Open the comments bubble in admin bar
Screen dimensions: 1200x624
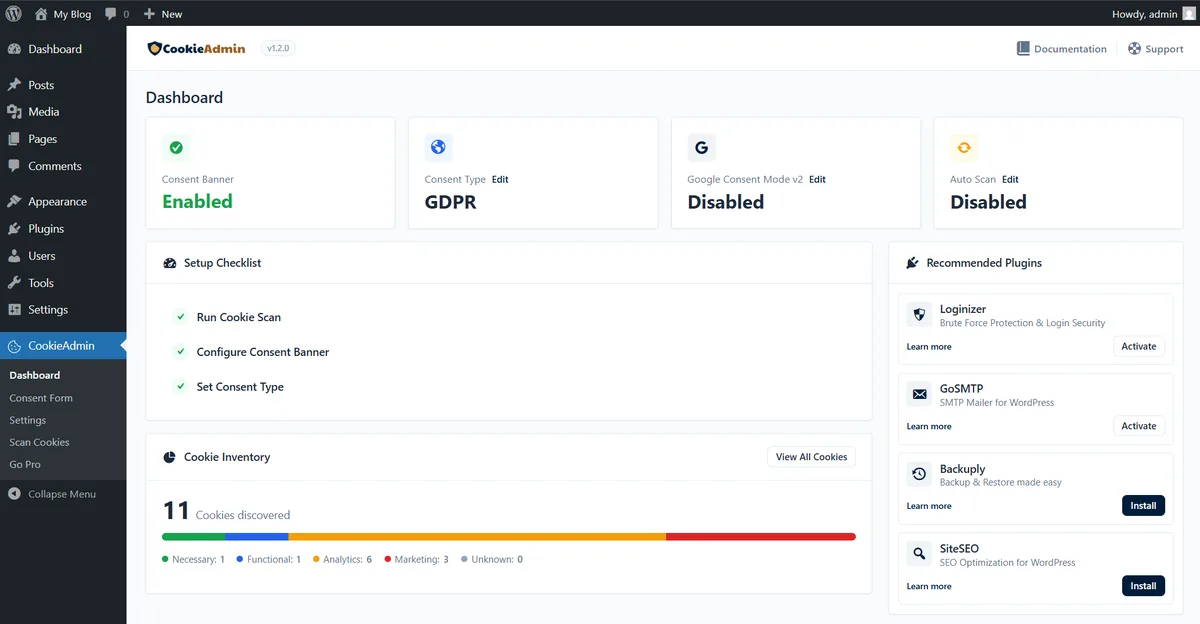pyautogui.click(x=111, y=14)
